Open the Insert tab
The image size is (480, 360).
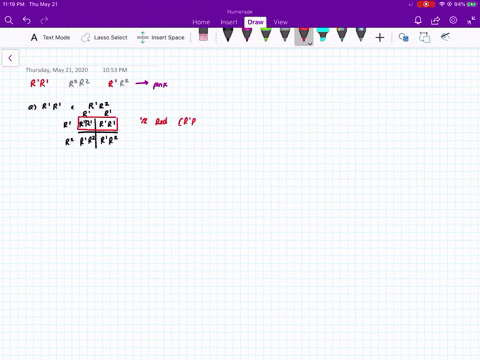[229, 22]
